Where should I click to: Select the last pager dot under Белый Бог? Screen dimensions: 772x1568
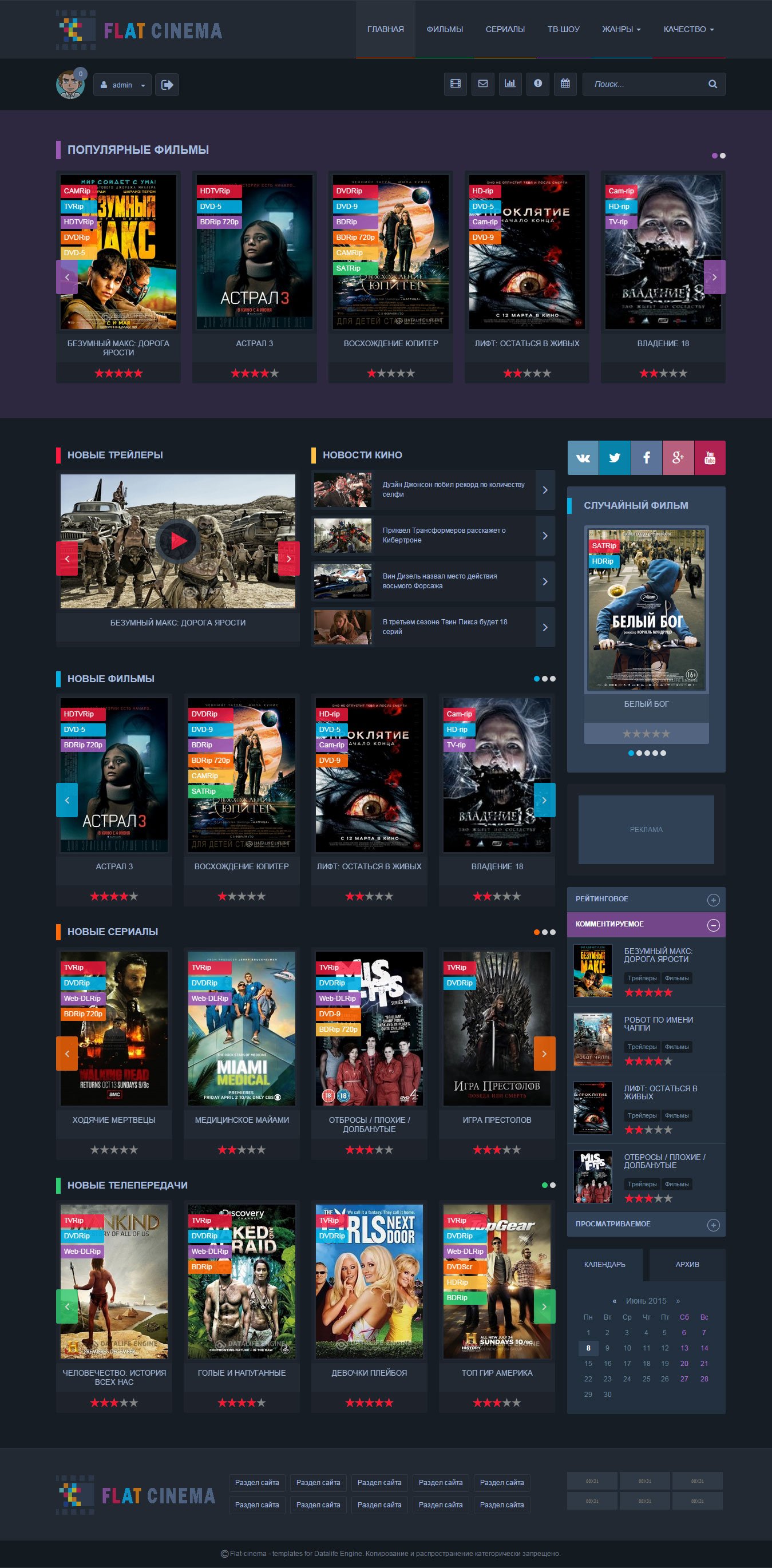click(x=663, y=753)
